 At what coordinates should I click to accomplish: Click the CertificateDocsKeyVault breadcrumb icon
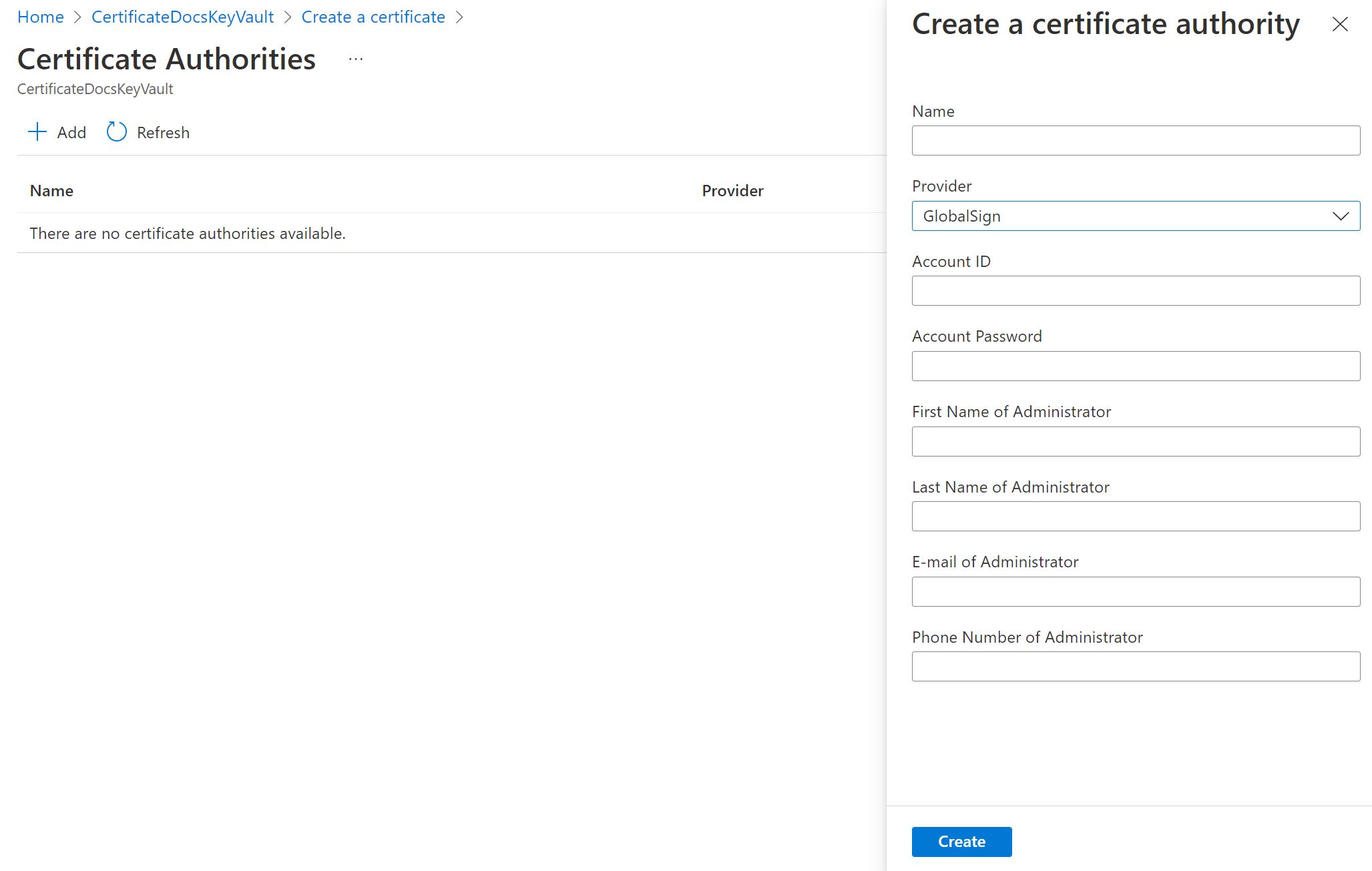point(185,17)
